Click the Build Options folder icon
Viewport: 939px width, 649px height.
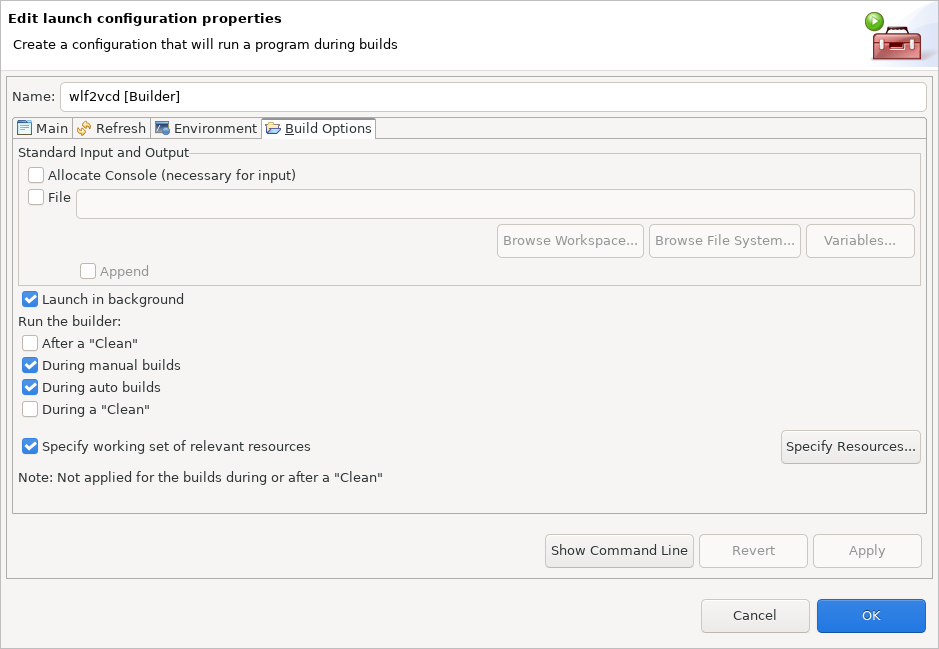point(273,128)
